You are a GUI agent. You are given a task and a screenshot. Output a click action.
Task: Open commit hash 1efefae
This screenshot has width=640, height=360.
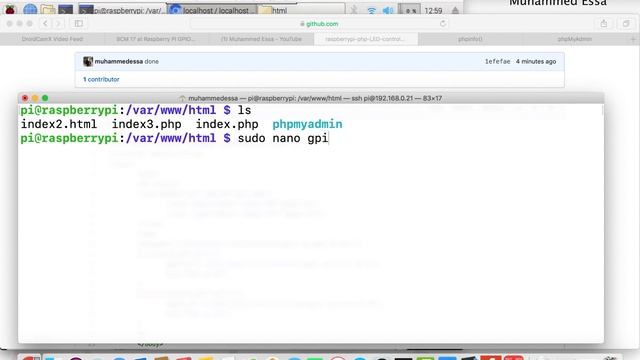[497, 62]
